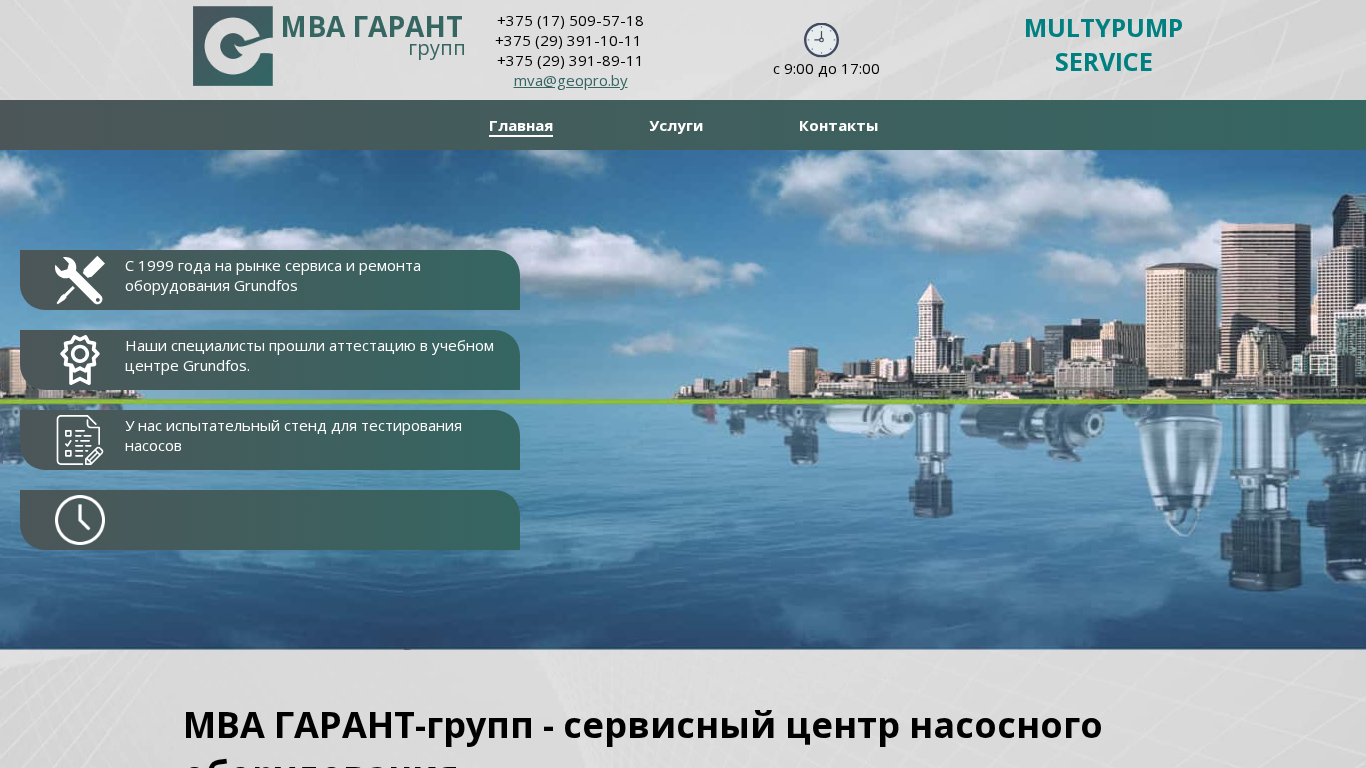1366x768 pixels.
Task: Go to the Контакты page
Action: pos(838,126)
